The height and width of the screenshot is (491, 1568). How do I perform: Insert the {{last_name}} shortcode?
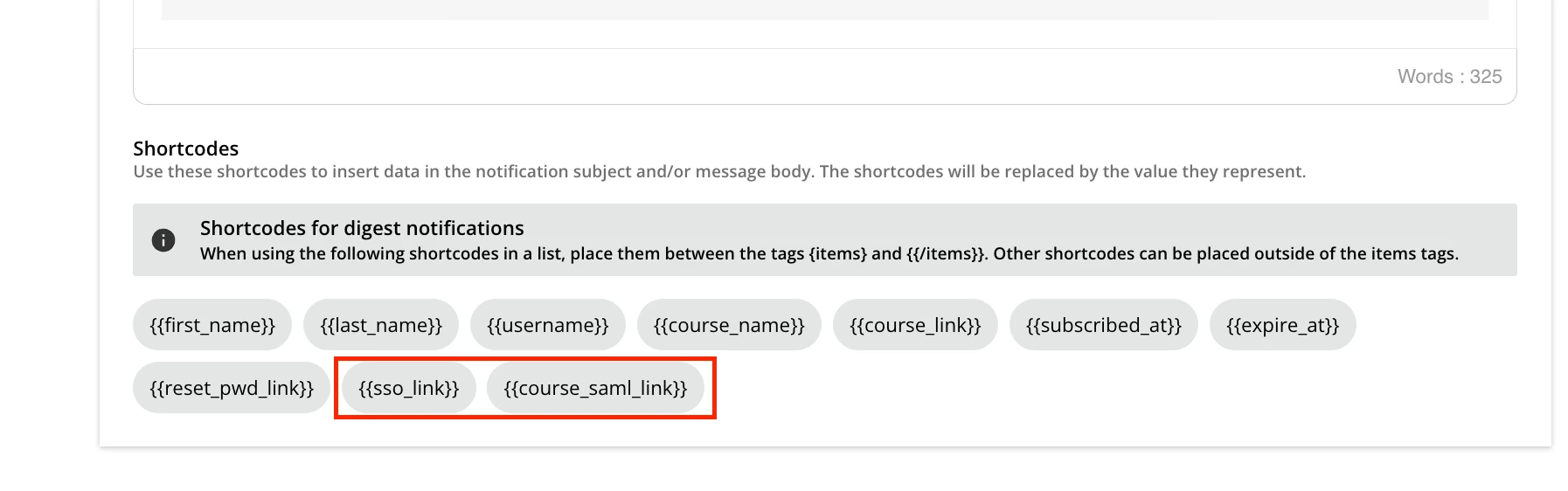tap(381, 325)
